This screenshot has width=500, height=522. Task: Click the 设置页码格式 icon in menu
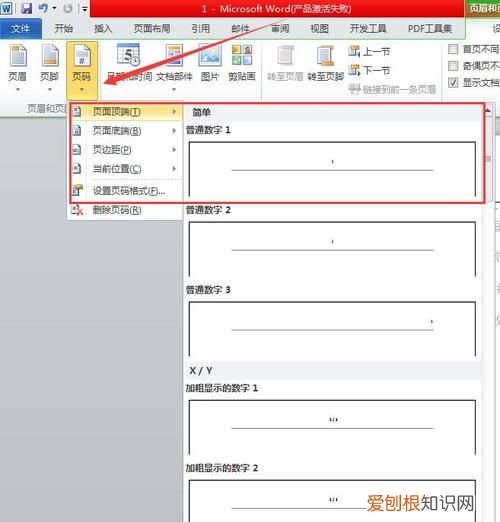pos(77,190)
